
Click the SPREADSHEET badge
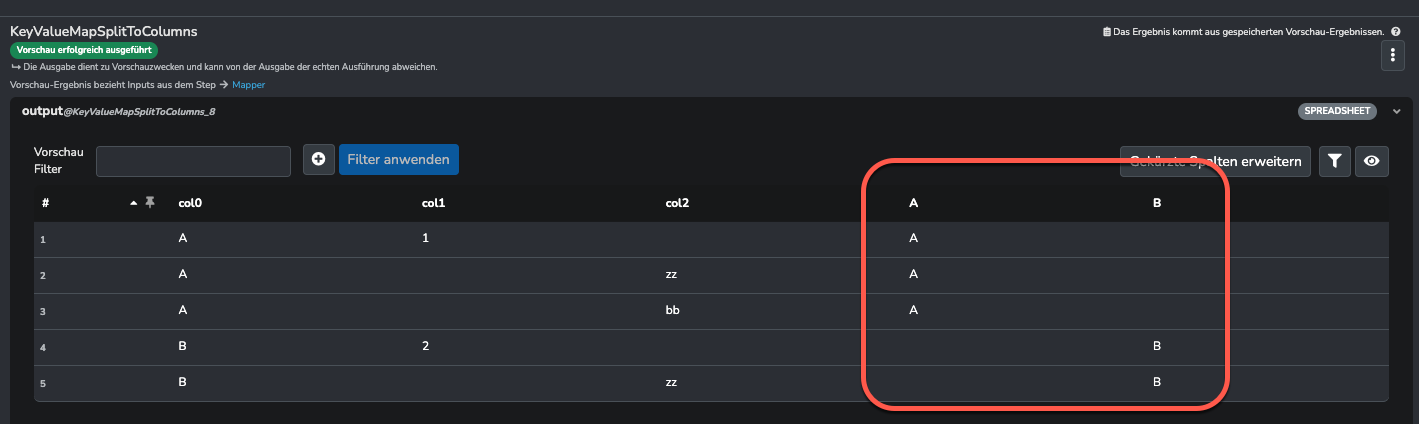click(x=1337, y=111)
